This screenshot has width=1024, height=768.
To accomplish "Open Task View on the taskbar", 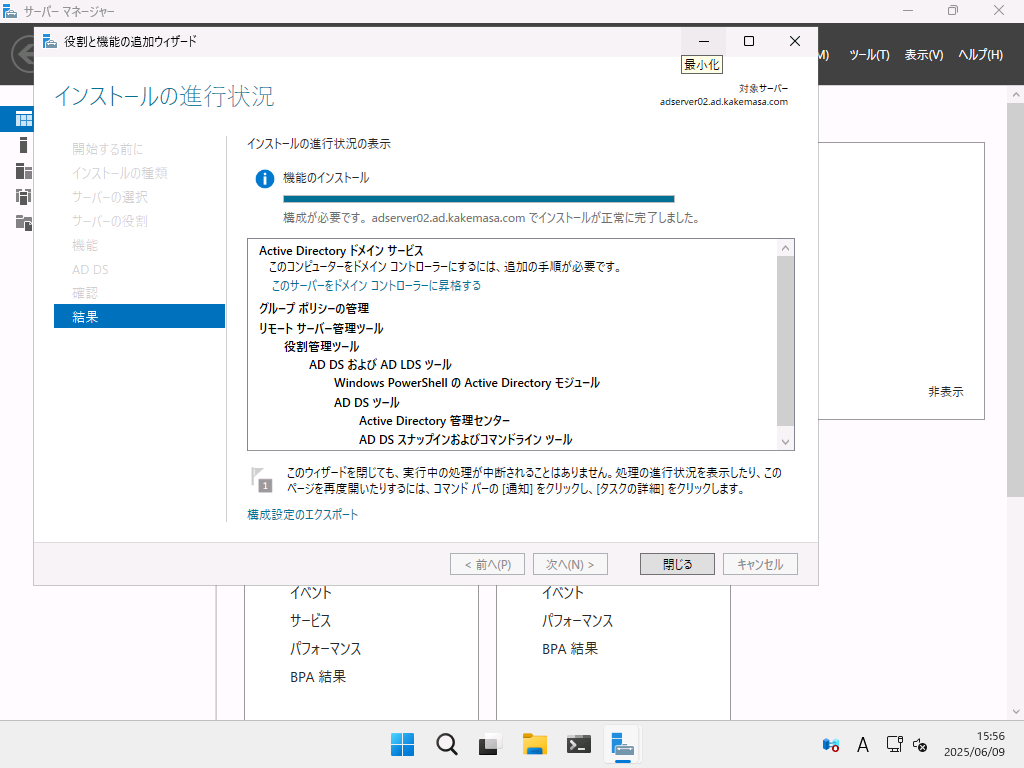I will click(x=490, y=744).
